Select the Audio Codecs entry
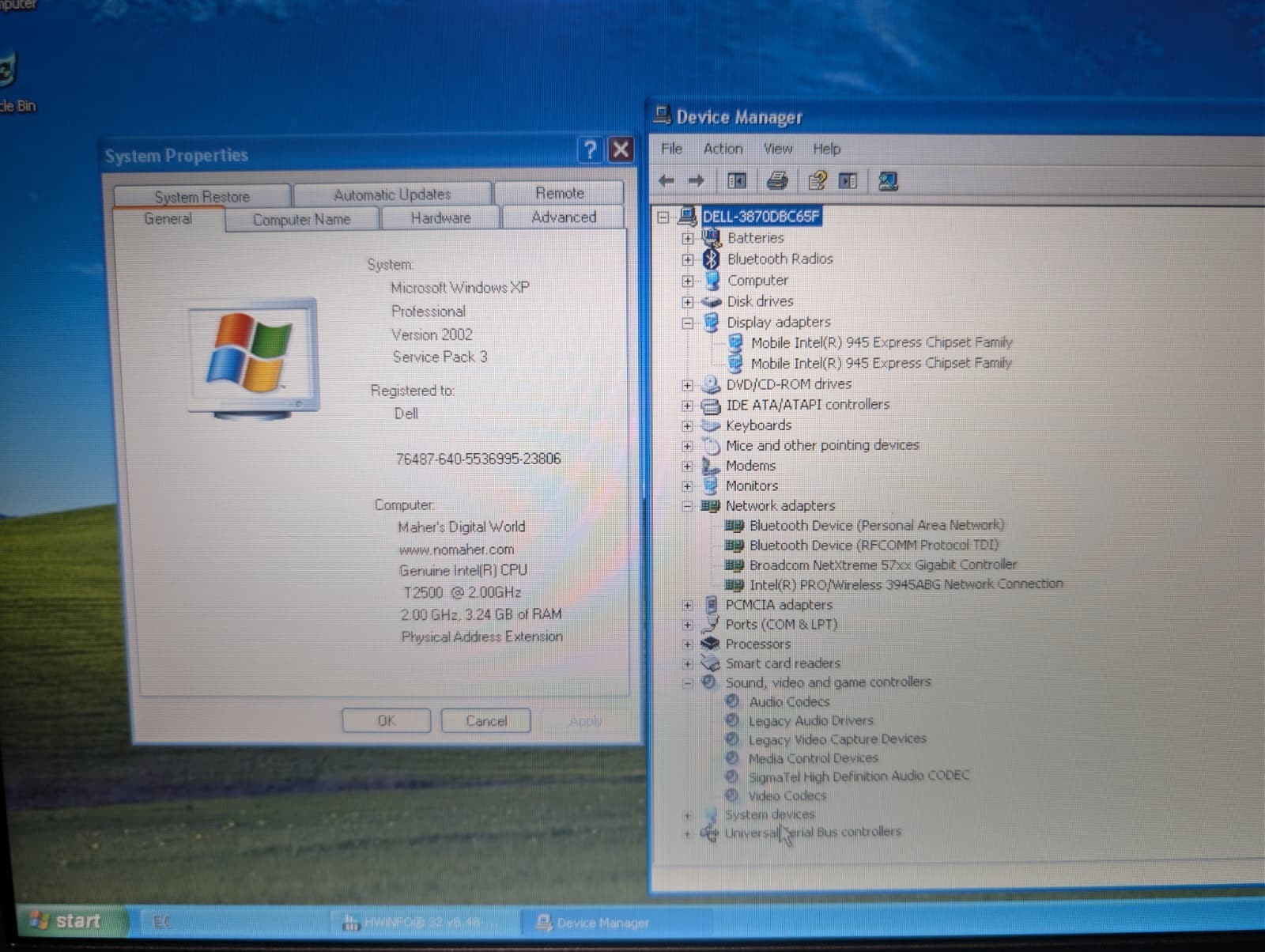 tap(788, 701)
